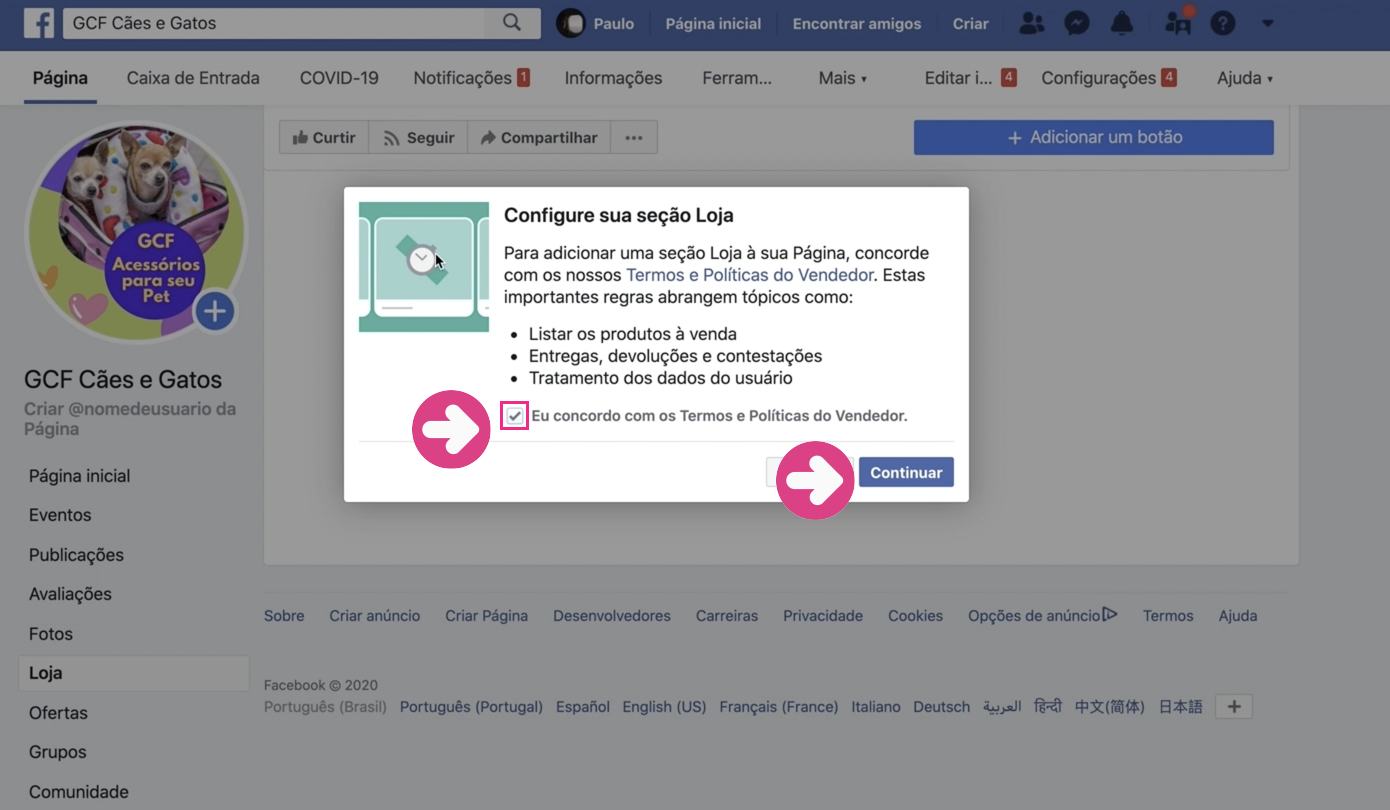Click the Continuar button
The width and height of the screenshot is (1390, 810).
tap(906, 472)
